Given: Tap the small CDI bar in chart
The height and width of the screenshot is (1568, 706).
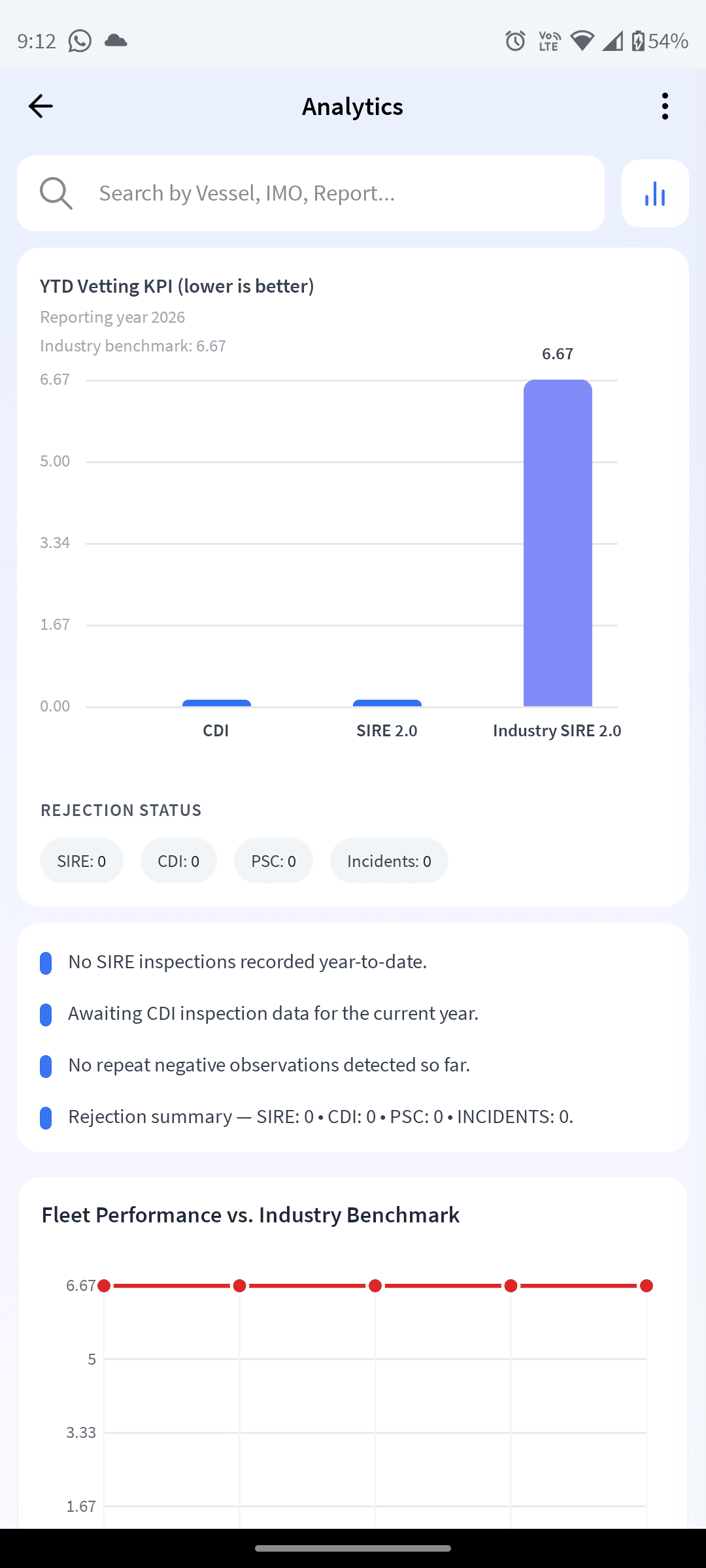Looking at the screenshot, I should click(x=216, y=703).
